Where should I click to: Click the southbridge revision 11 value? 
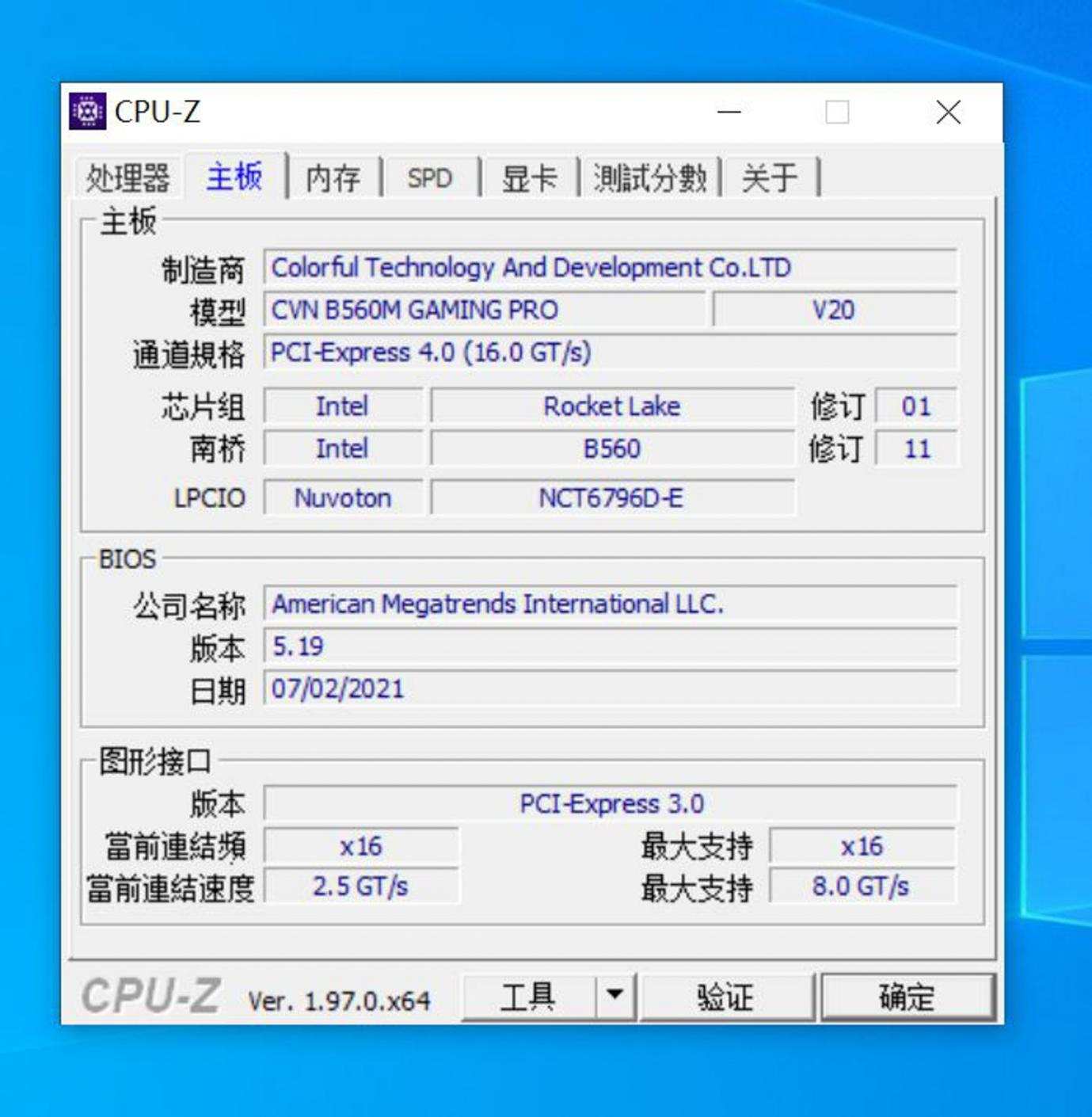tap(916, 449)
